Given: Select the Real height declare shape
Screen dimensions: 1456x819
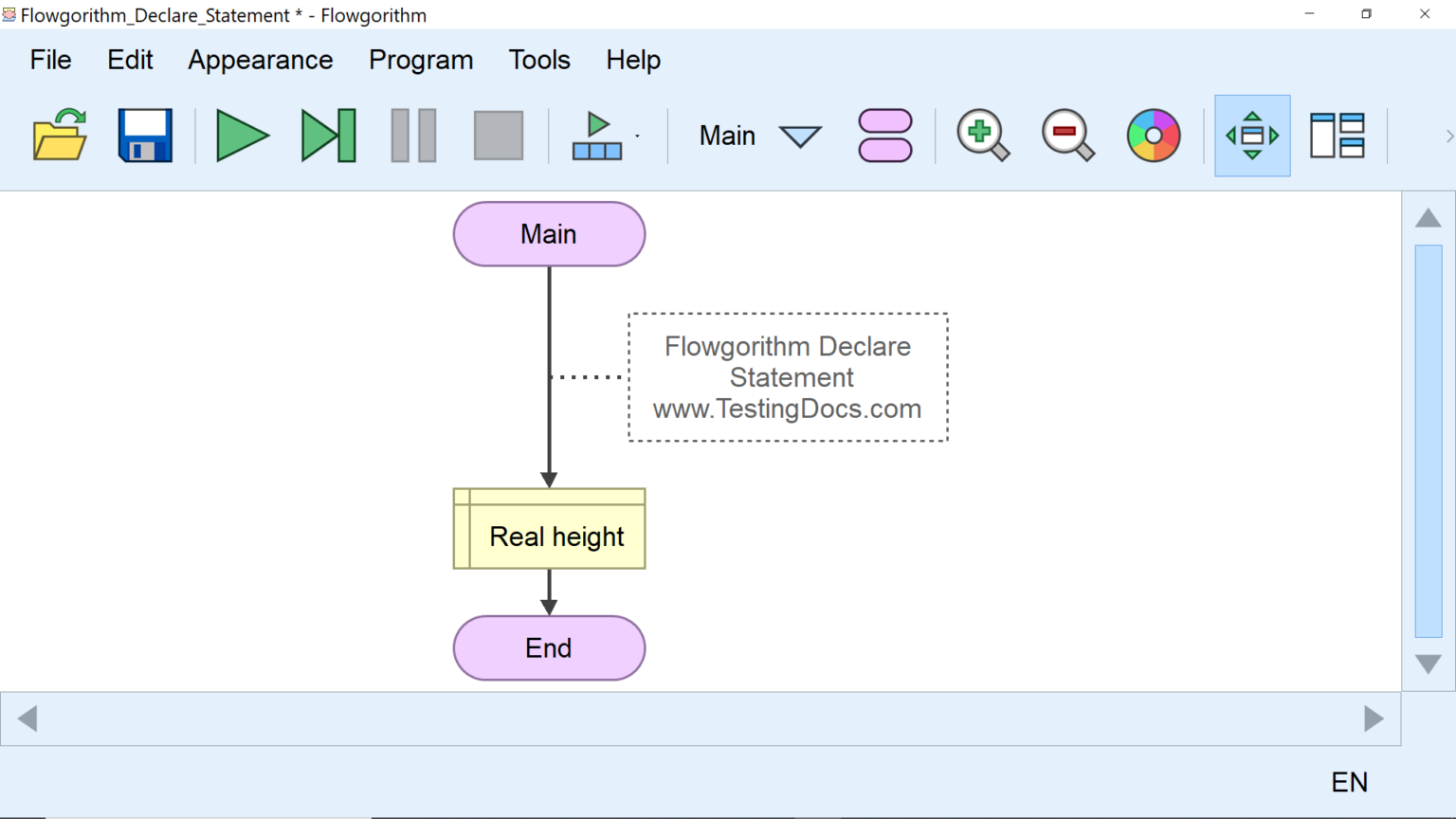Looking at the screenshot, I should 550,530.
